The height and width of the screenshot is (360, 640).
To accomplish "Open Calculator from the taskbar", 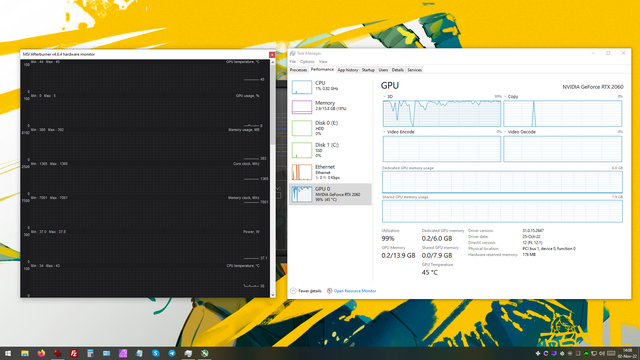I will 90,353.
